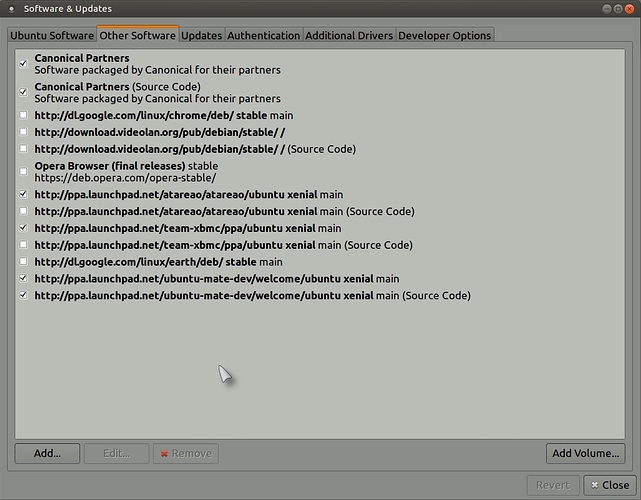Select videolan stable (Source Code) row text
641x500 pixels.
tap(195, 149)
